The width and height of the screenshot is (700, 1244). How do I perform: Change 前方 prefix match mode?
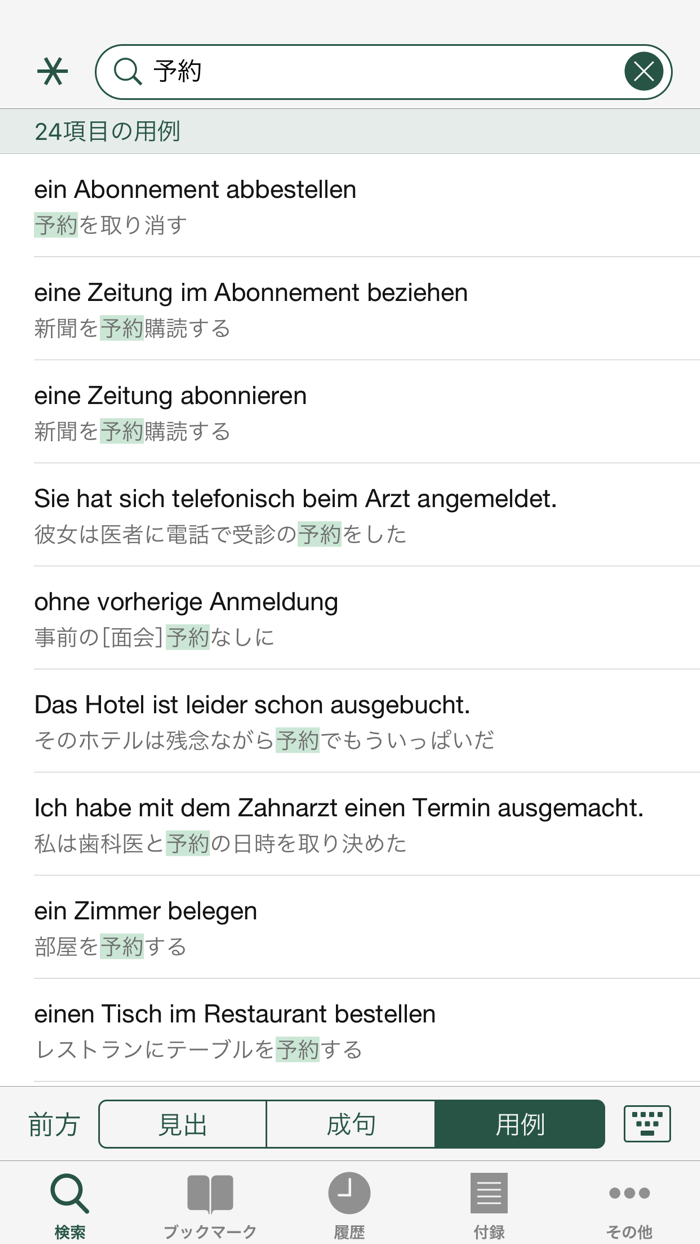pyautogui.click(x=54, y=1124)
